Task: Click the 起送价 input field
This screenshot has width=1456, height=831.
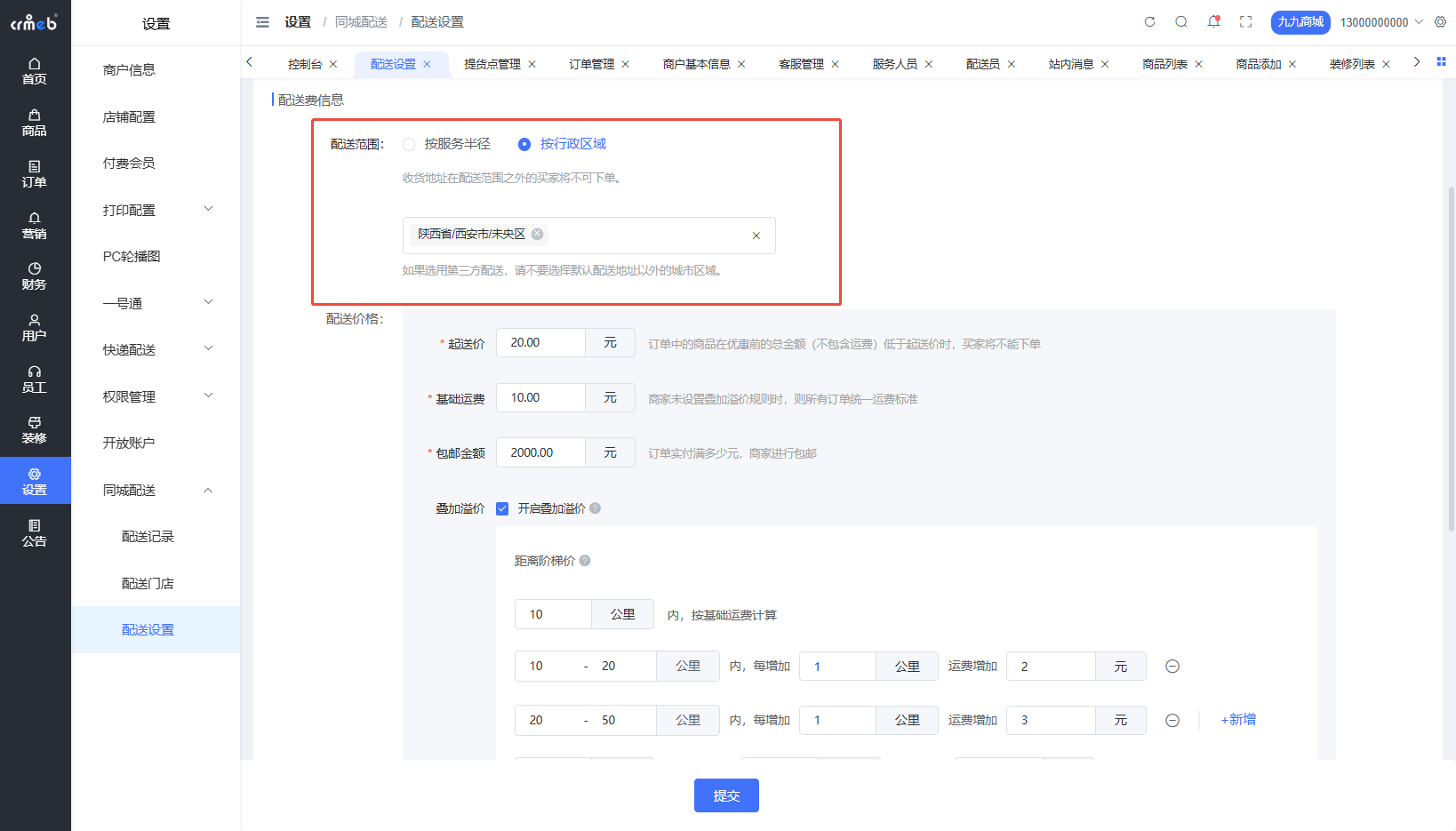Action: pos(540,343)
